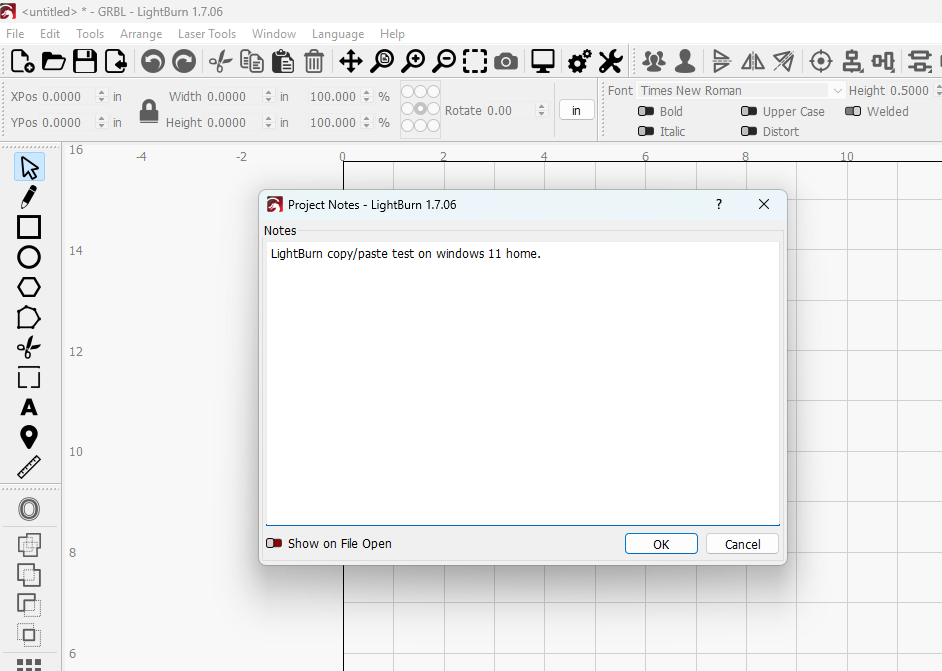Toggle the Bold text switch
The image size is (942, 671).
(646, 111)
